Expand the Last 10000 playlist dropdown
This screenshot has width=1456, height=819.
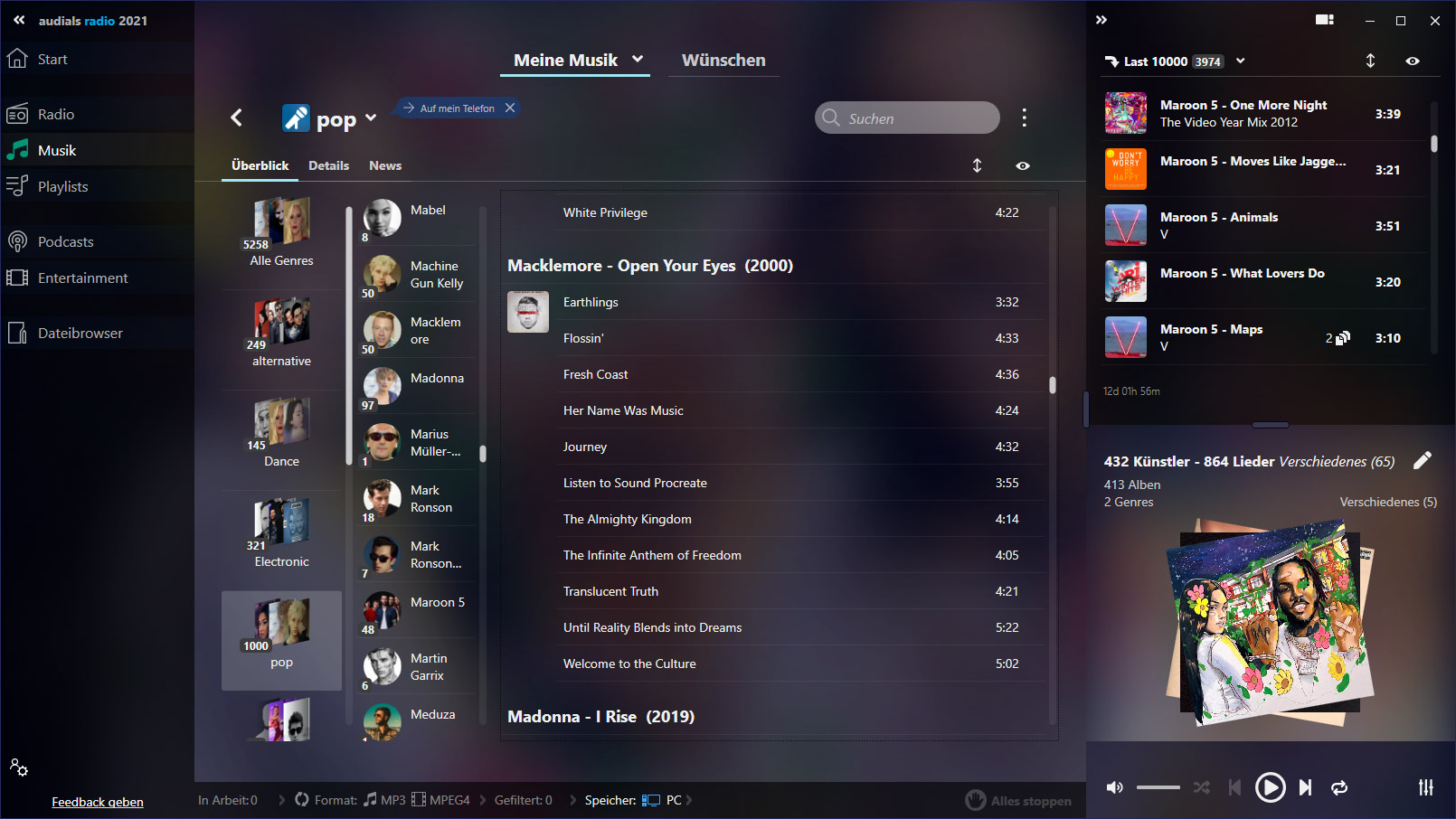[1241, 61]
